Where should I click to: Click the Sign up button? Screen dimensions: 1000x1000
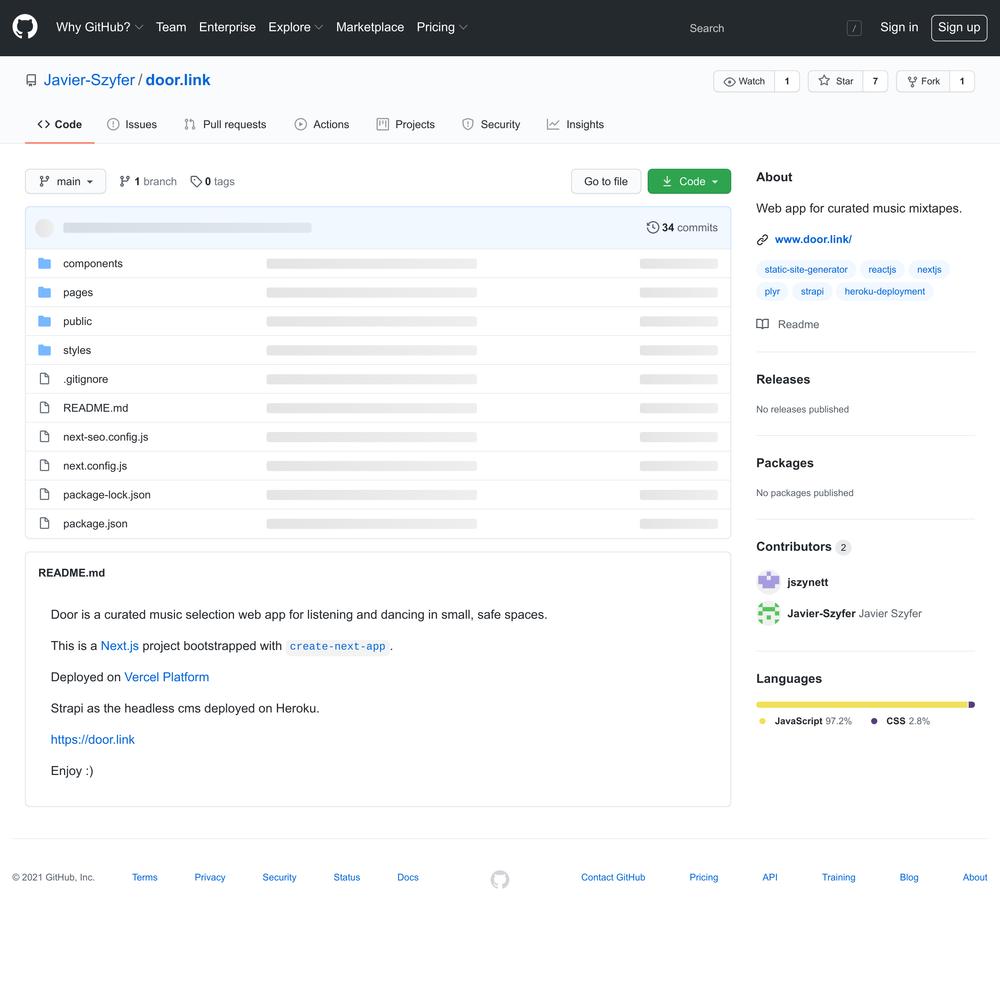pyautogui.click(x=959, y=27)
